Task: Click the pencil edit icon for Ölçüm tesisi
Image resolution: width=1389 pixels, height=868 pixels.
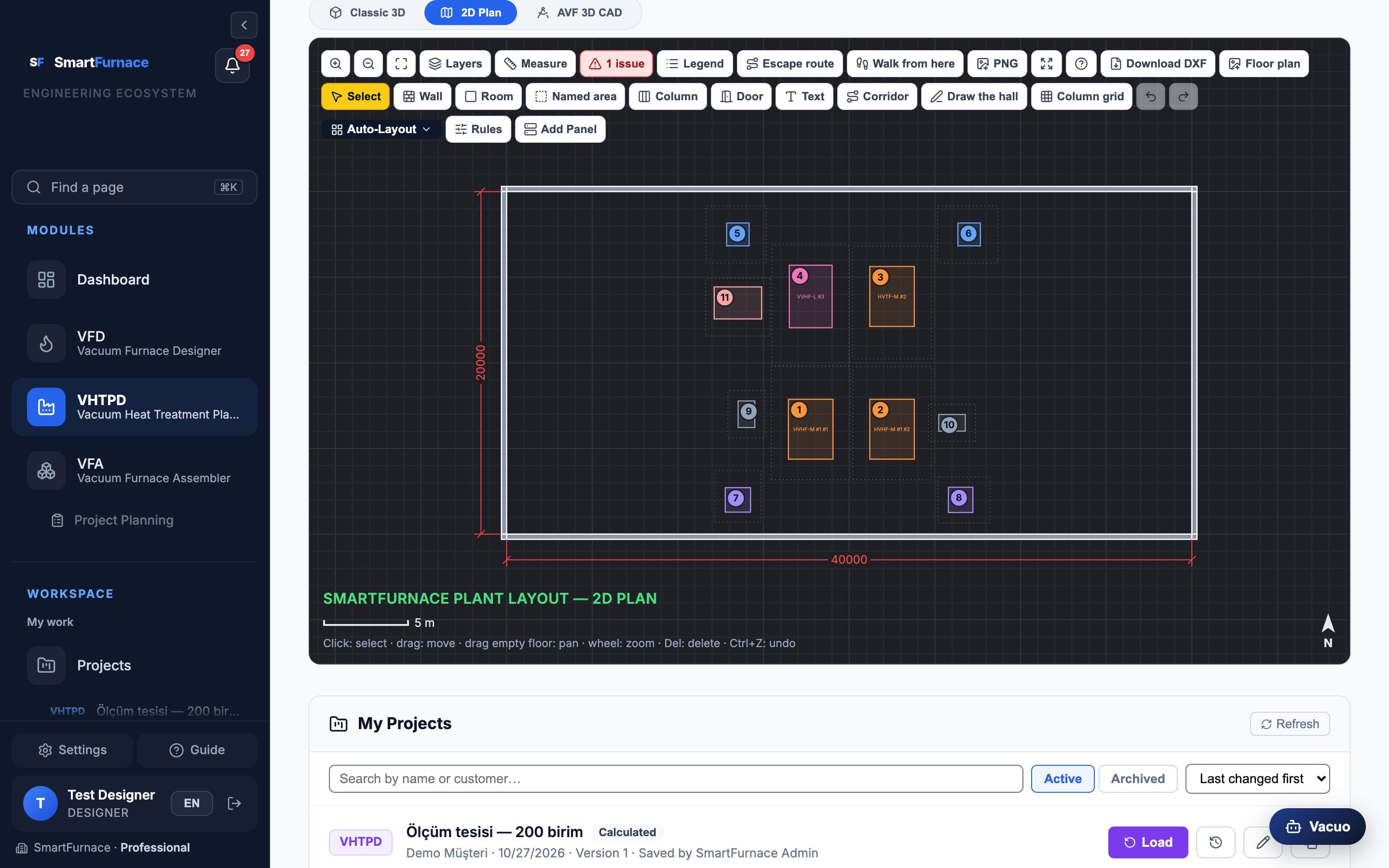Action: 1262,842
